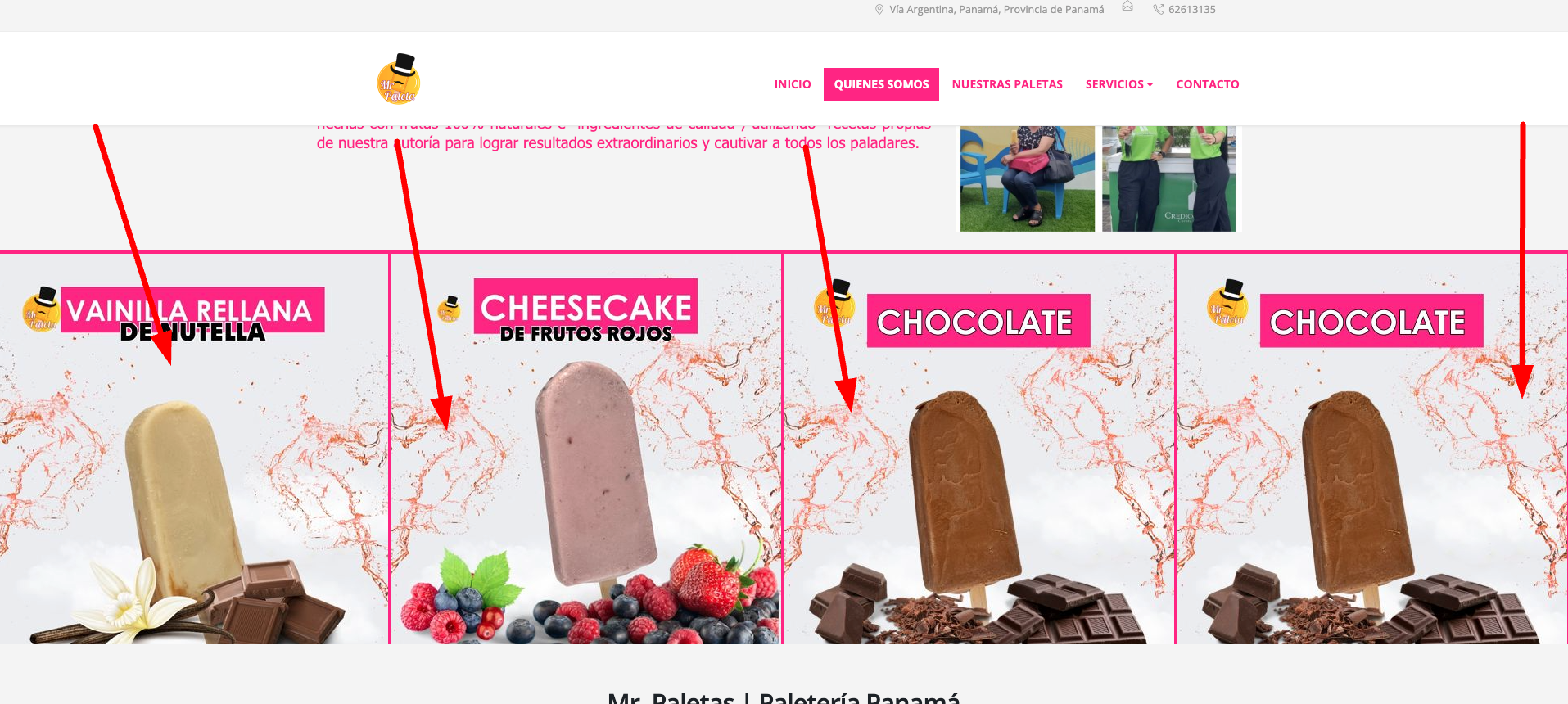Open the Vainilla Rellana de Nutella image
The image size is (1568, 704).
pos(194,449)
